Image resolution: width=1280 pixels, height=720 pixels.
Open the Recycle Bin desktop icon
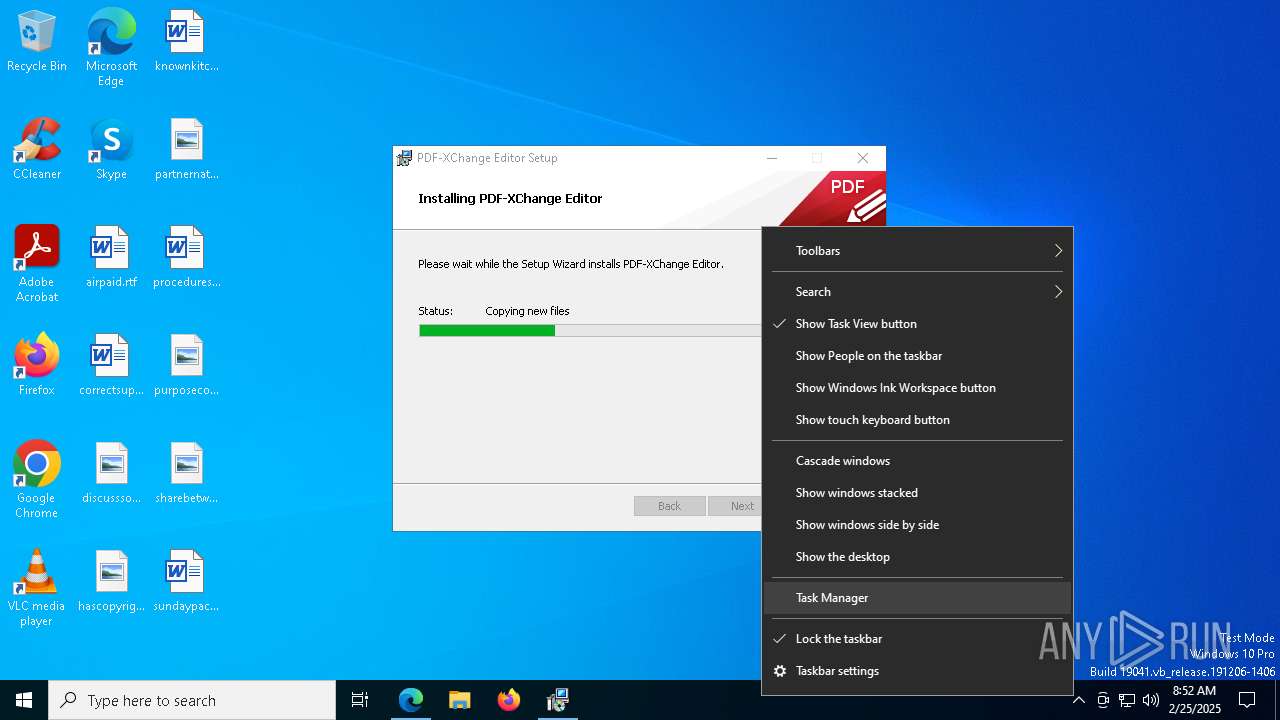pos(37,41)
